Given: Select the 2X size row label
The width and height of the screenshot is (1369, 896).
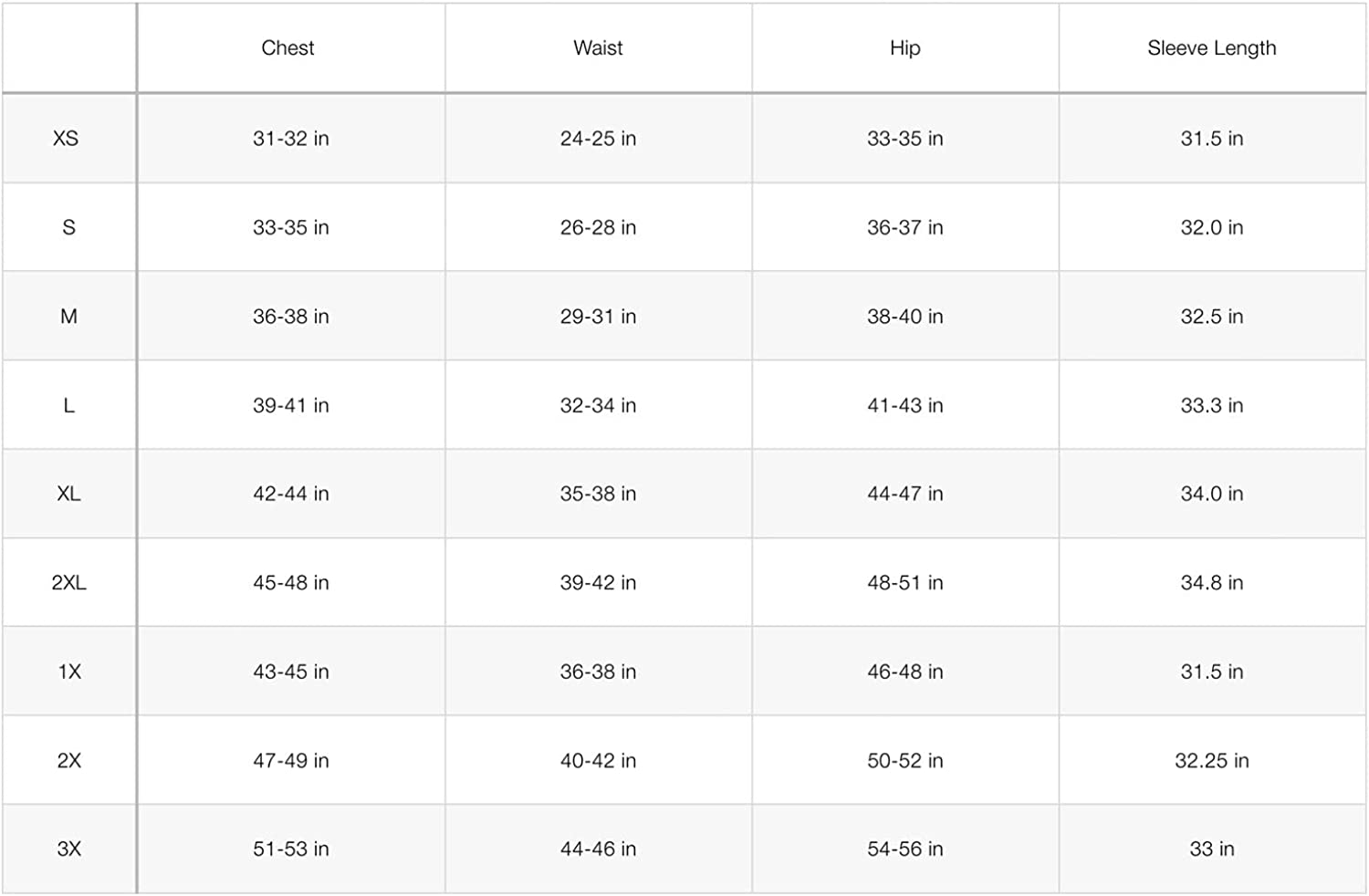Looking at the screenshot, I should 69,761.
